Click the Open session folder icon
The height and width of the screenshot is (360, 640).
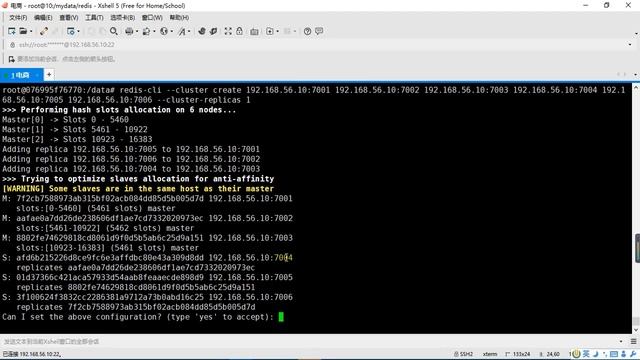pyautogui.click(x=23, y=31)
